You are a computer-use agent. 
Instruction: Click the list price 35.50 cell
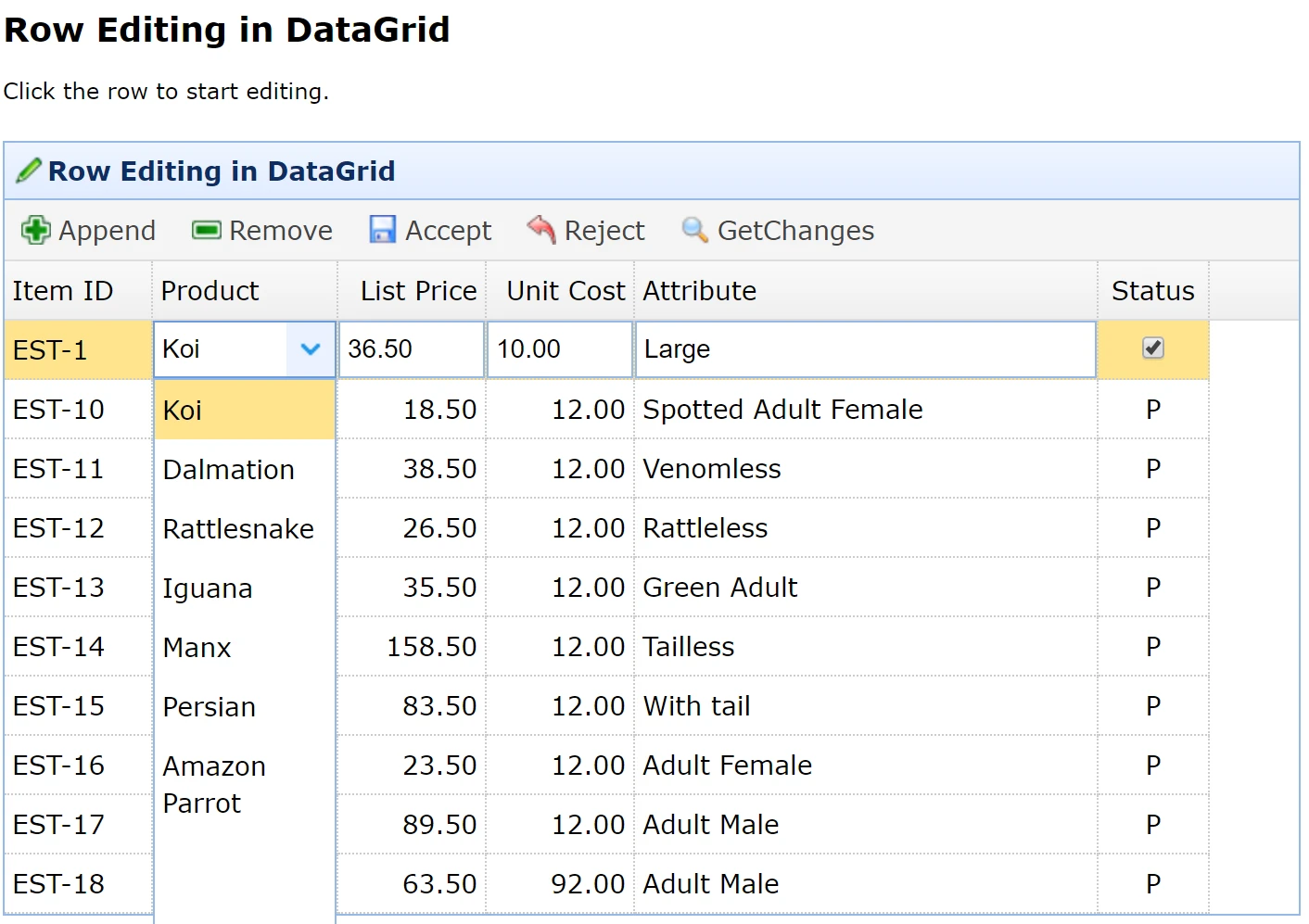412,587
